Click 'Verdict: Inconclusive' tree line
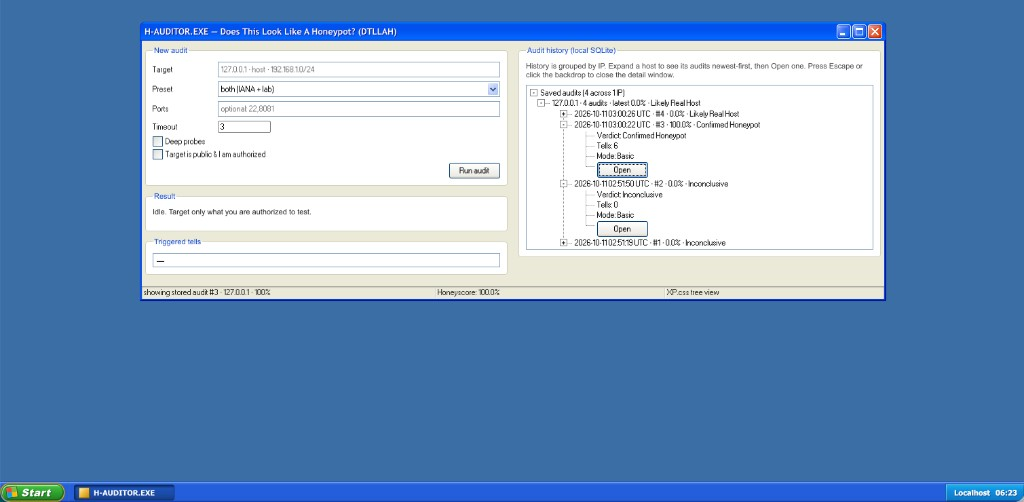 (x=630, y=195)
